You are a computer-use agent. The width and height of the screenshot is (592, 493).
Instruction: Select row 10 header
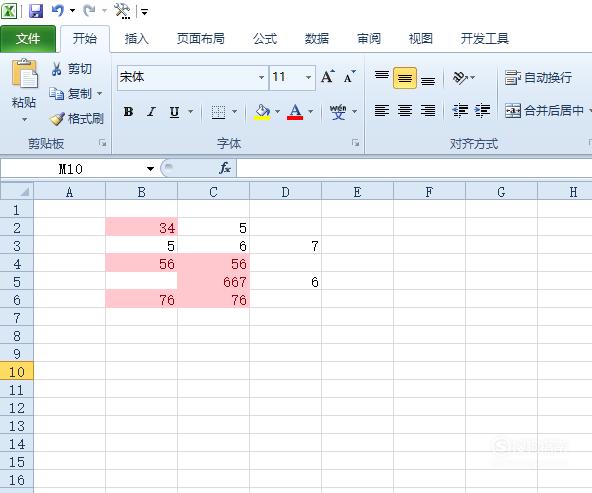pos(17,372)
